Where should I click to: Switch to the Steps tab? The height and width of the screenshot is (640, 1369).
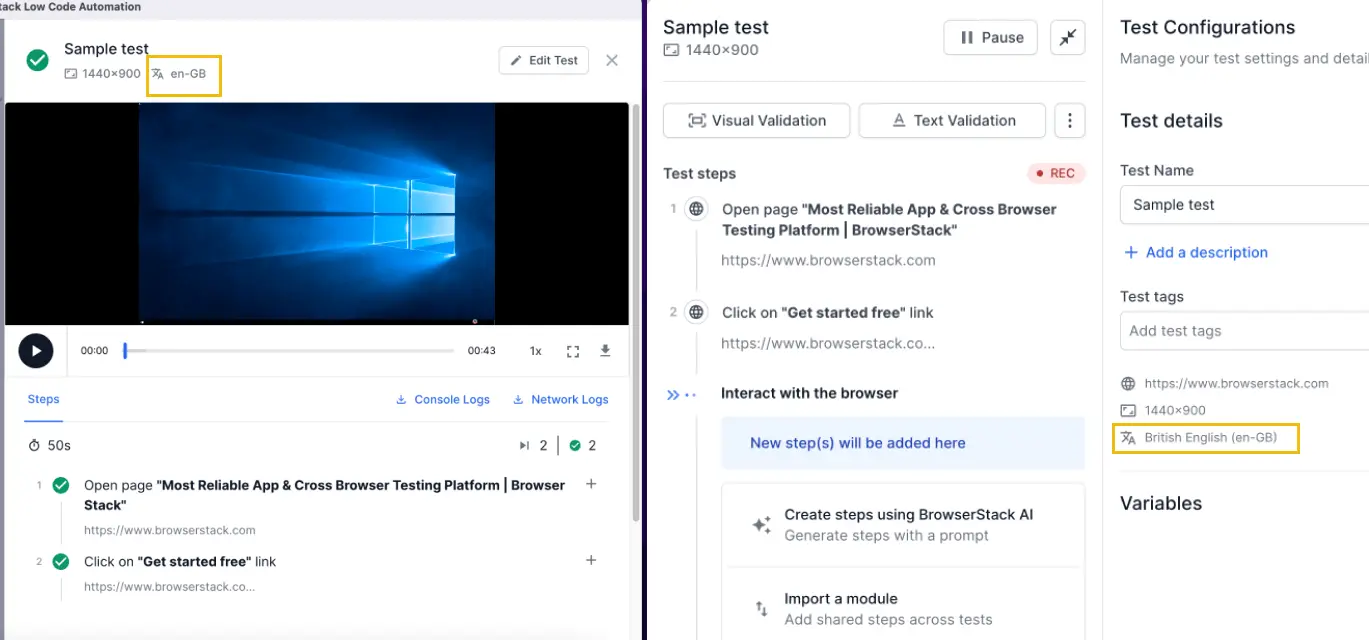point(43,399)
